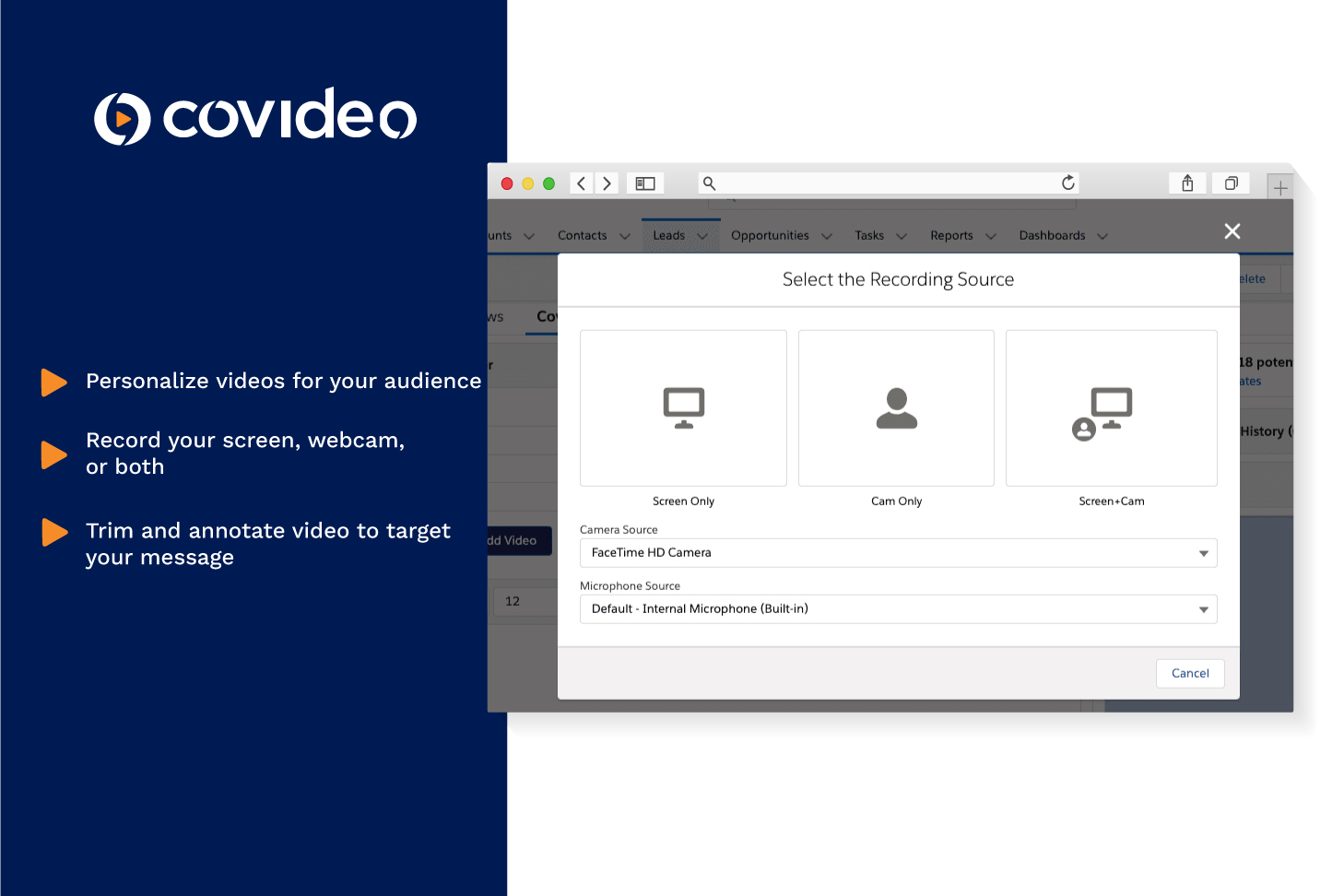Choose the Cam Only recording source
The height and width of the screenshot is (896, 1344).
coord(896,408)
